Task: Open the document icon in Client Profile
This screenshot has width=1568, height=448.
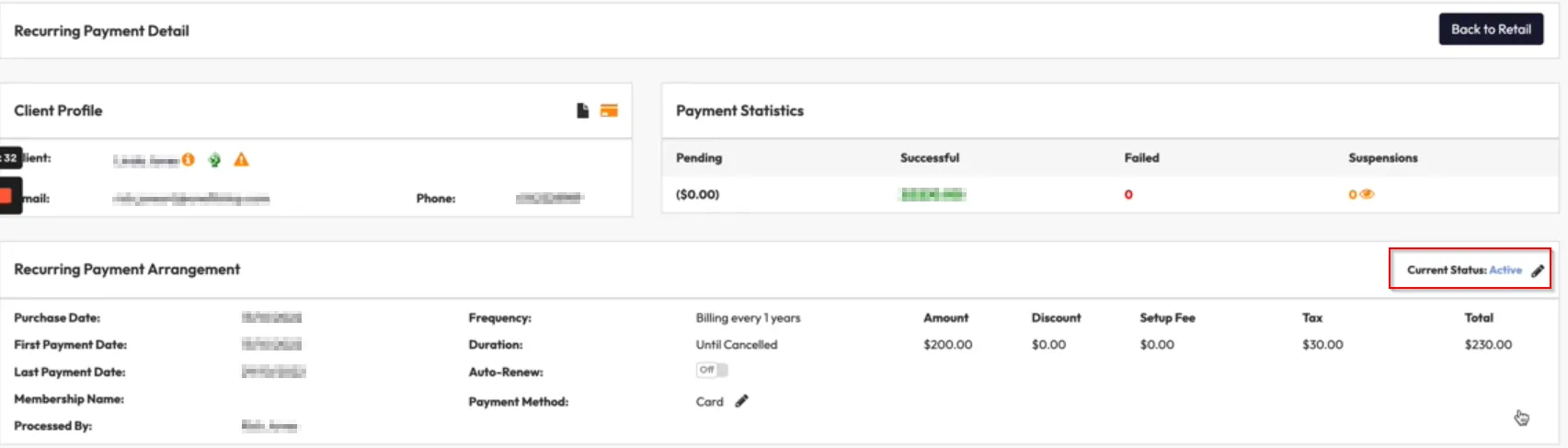Action: pyautogui.click(x=582, y=110)
